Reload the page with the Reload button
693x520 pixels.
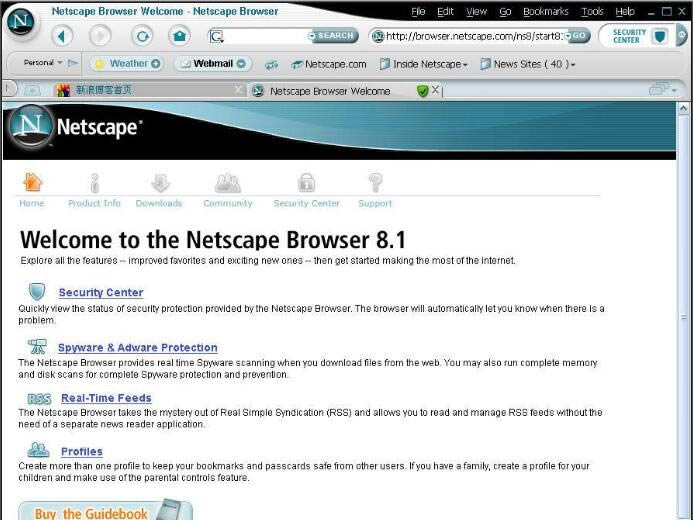142,36
